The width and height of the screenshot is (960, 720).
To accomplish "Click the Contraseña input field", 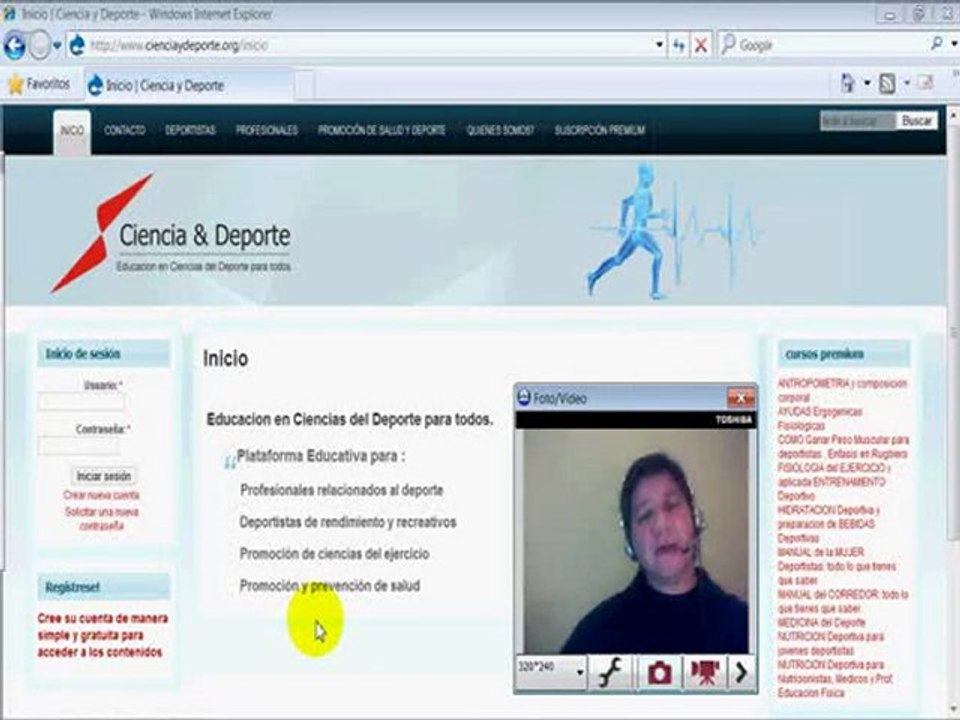I will (x=79, y=446).
